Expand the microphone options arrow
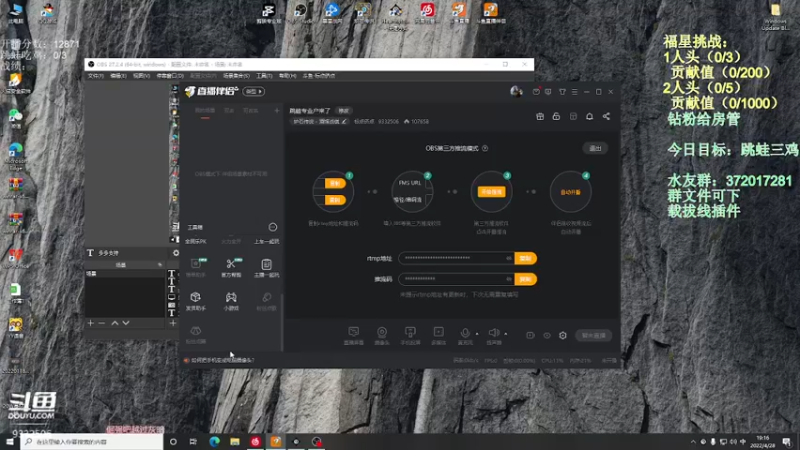 (477, 334)
